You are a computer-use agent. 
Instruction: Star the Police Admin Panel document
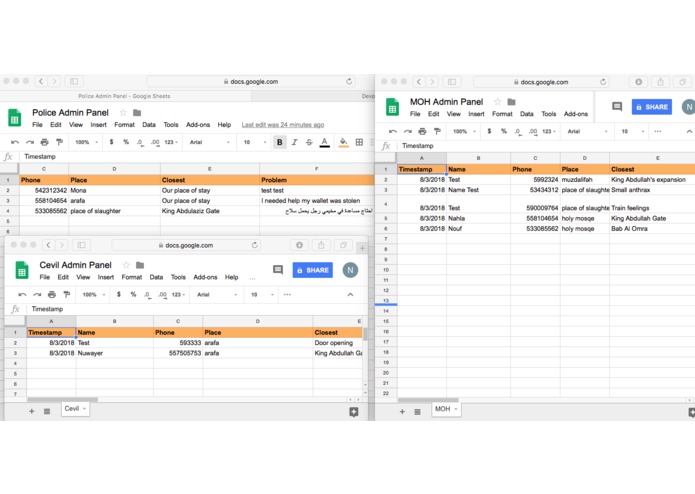coord(123,113)
